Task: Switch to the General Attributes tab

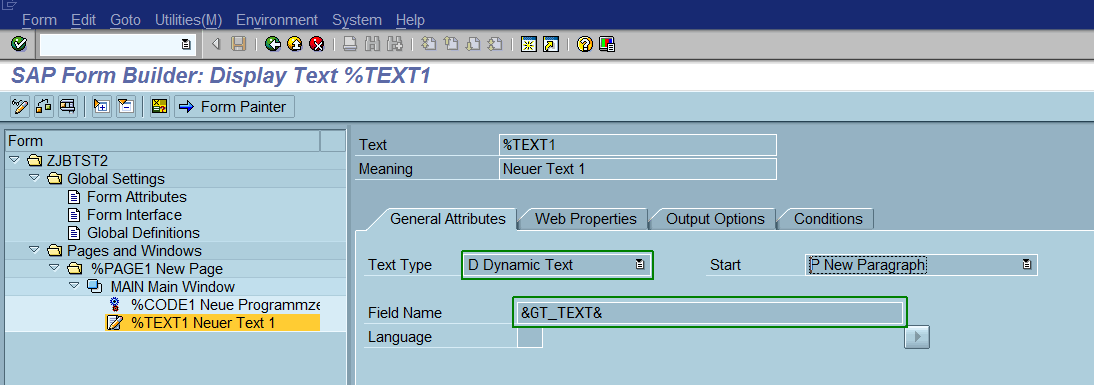Action: coord(447,219)
